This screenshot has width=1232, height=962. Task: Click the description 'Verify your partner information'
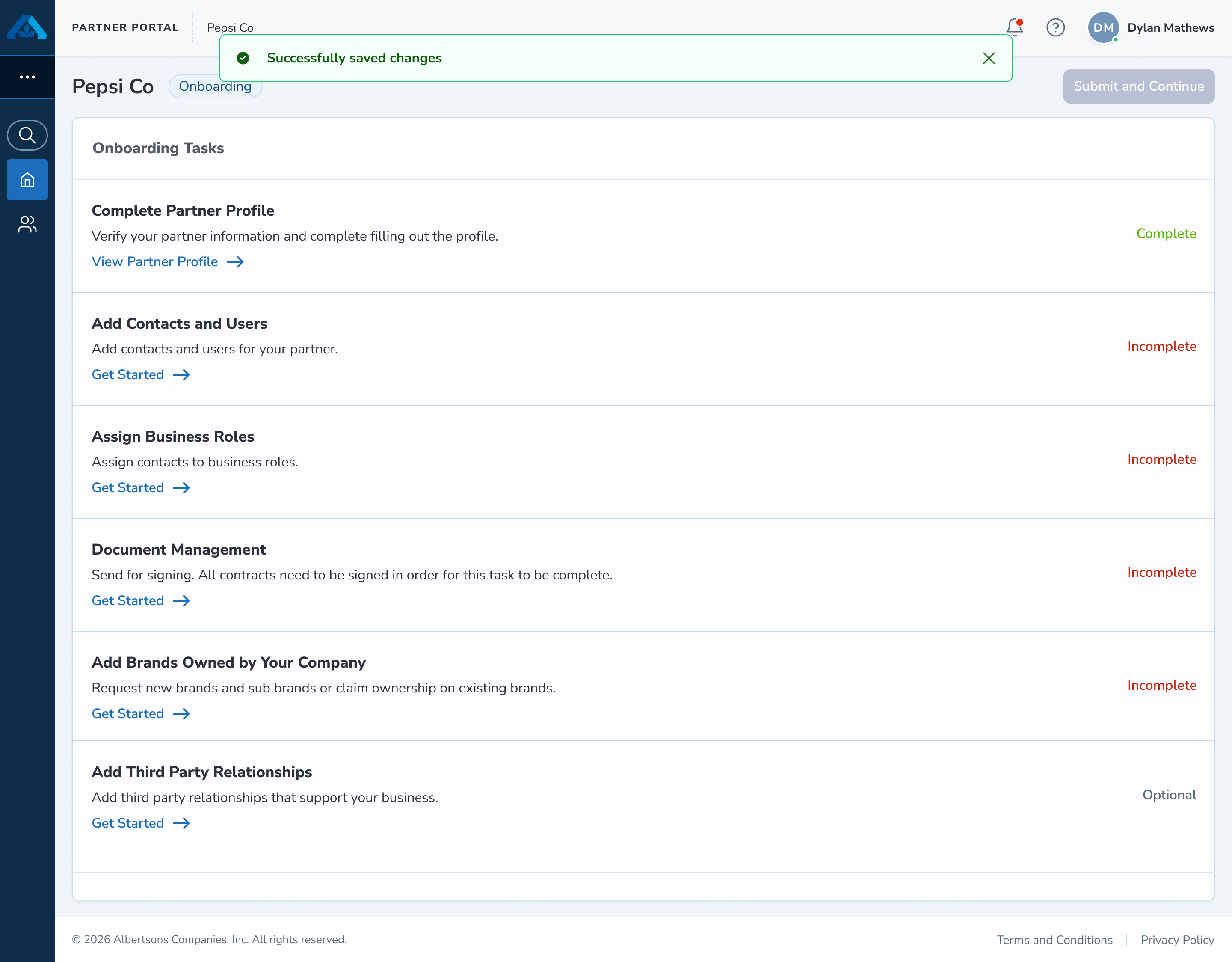(295, 236)
